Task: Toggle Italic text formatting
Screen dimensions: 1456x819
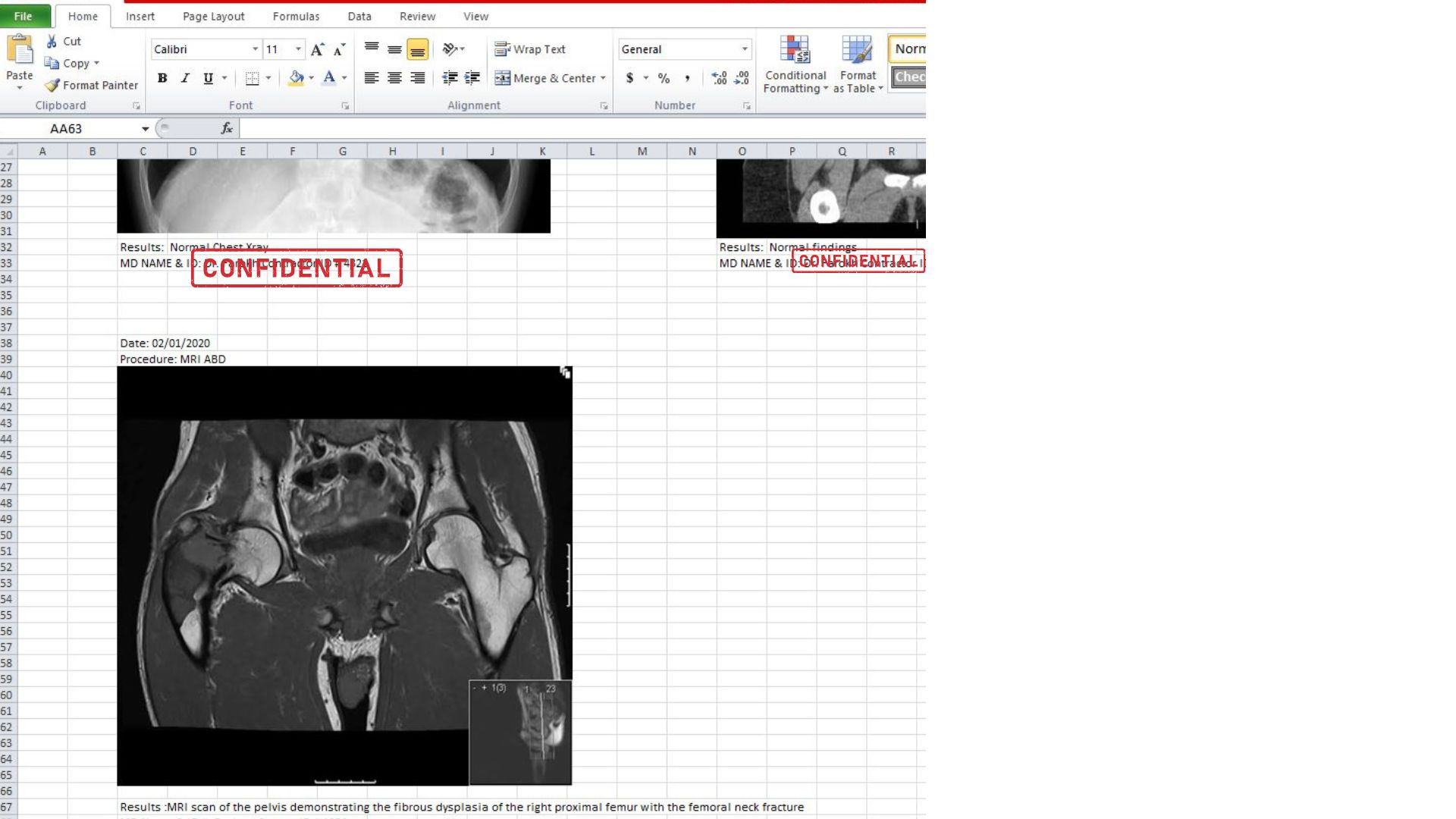Action: click(x=185, y=78)
